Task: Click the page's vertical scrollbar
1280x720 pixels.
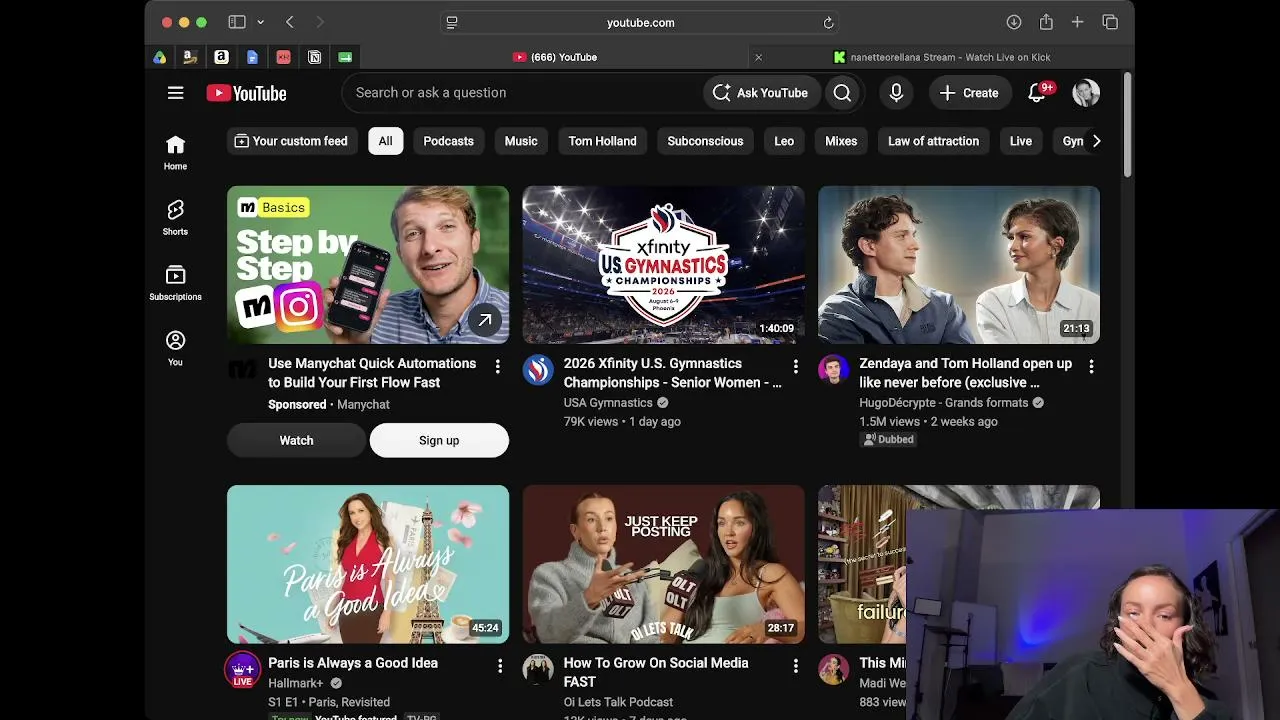Action: pyautogui.click(x=1128, y=125)
